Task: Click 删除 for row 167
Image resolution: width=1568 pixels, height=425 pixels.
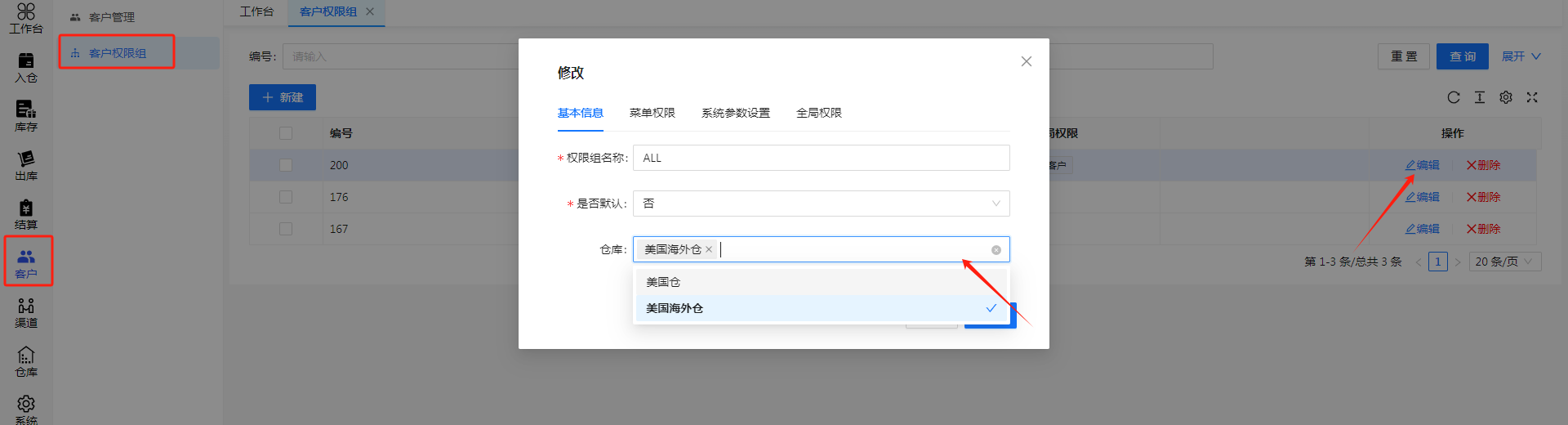Action: pos(1483,229)
